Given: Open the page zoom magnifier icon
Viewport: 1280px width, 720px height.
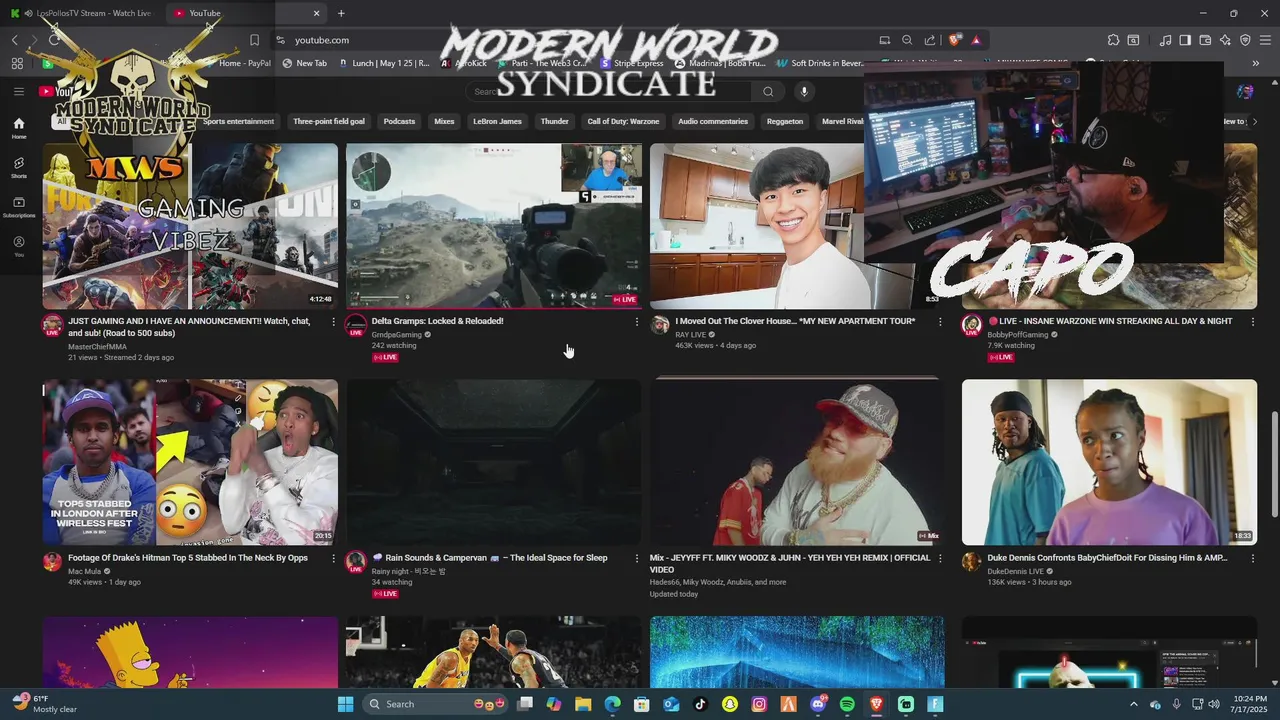Looking at the screenshot, I should click(907, 40).
